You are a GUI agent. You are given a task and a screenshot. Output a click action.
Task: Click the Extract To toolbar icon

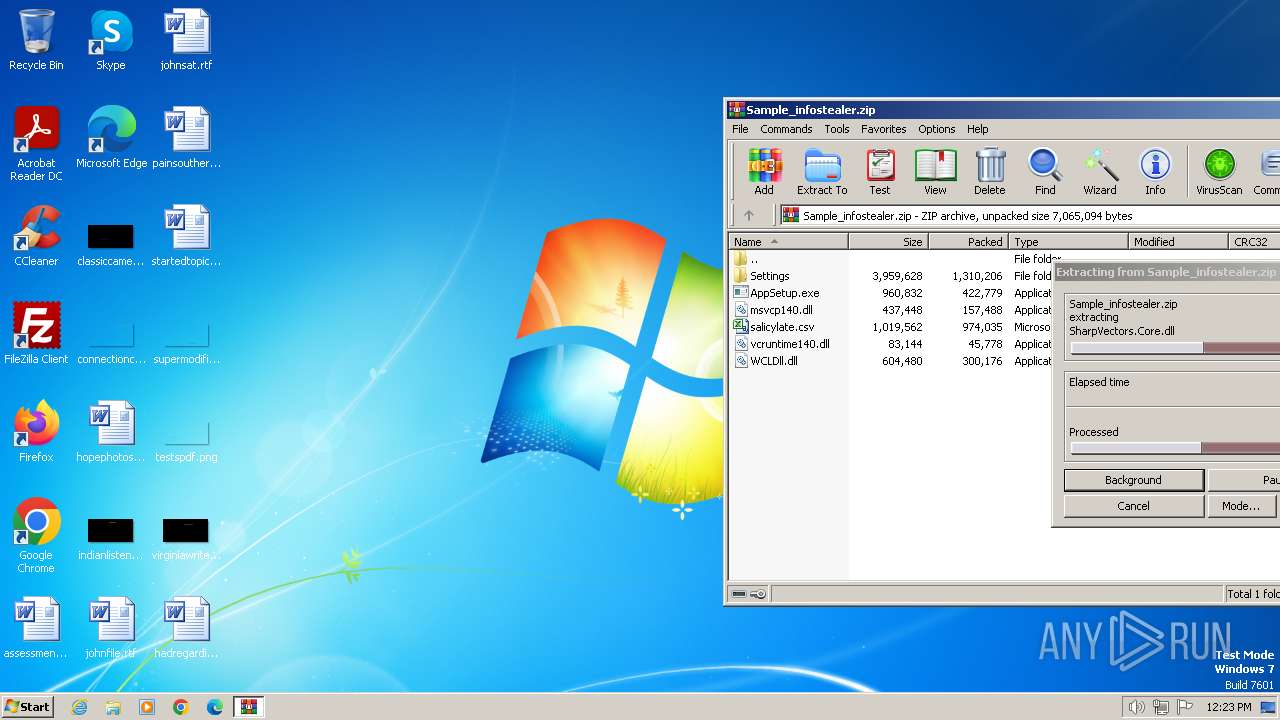click(x=822, y=171)
